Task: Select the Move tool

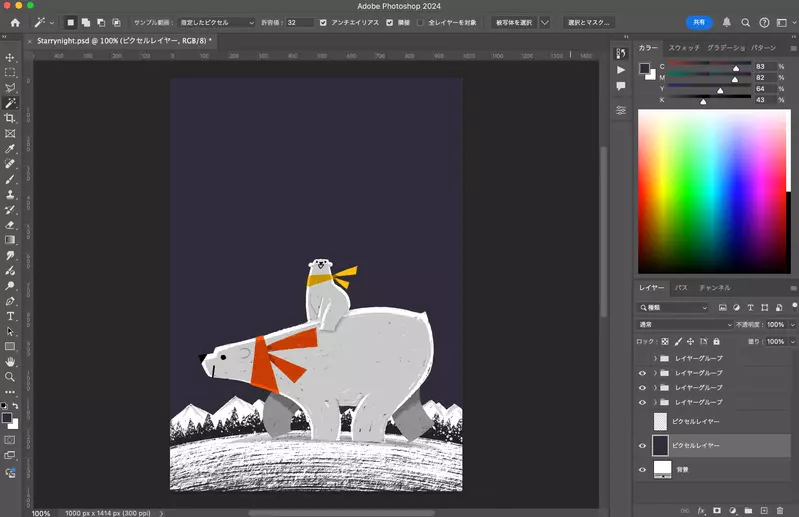Action: [x=10, y=58]
